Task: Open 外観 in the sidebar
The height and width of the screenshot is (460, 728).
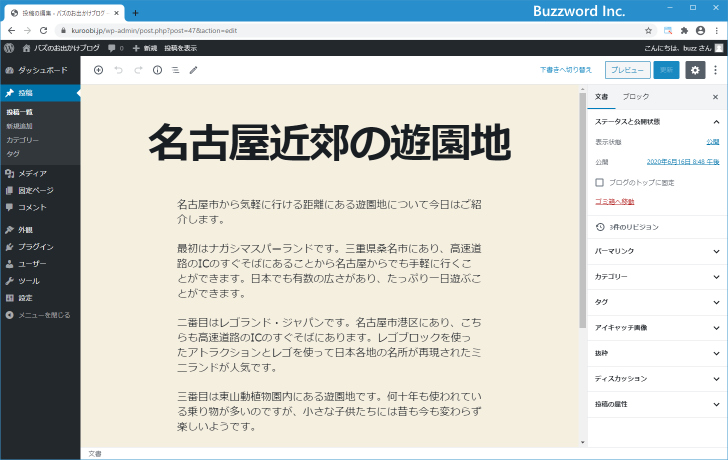Action: pyautogui.click(x=40, y=230)
